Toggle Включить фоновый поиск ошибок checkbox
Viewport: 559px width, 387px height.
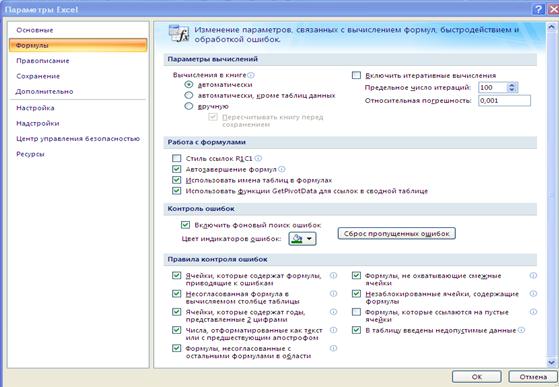coord(185,225)
